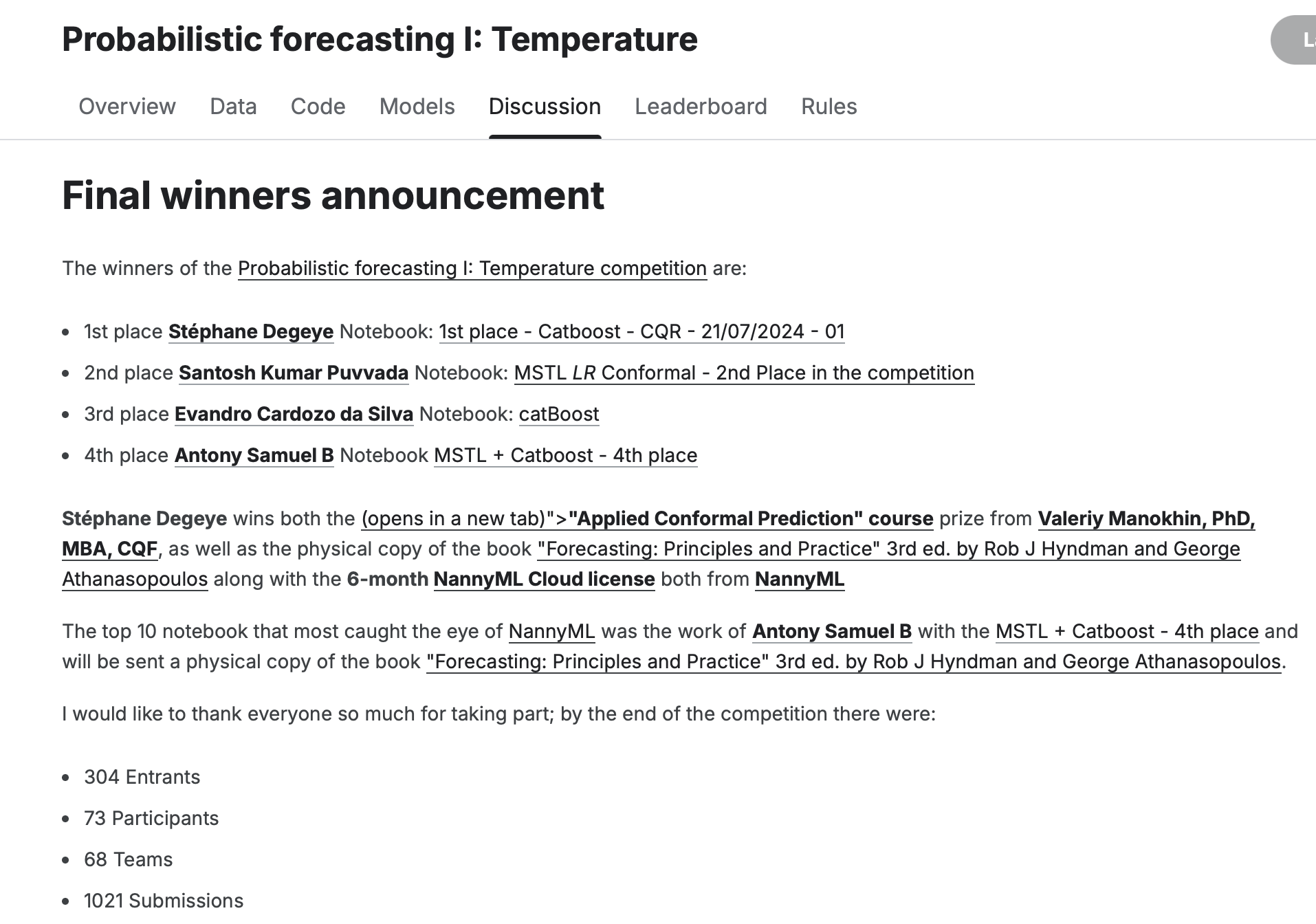This screenshot has height=924, width=1316.
Task: Open Evandro Cardozo da Silva profile link
Action: [294, 414]
